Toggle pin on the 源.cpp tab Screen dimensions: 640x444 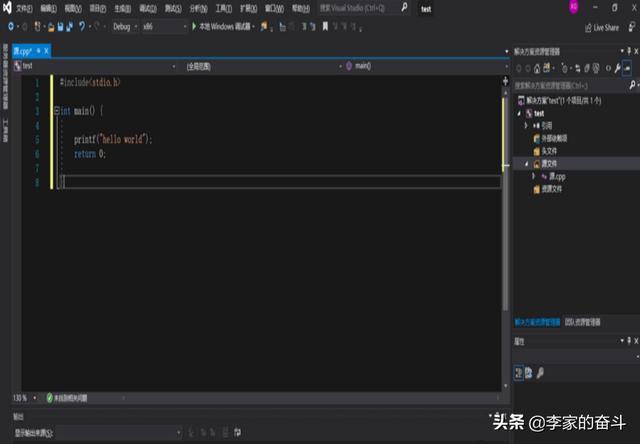37,50
